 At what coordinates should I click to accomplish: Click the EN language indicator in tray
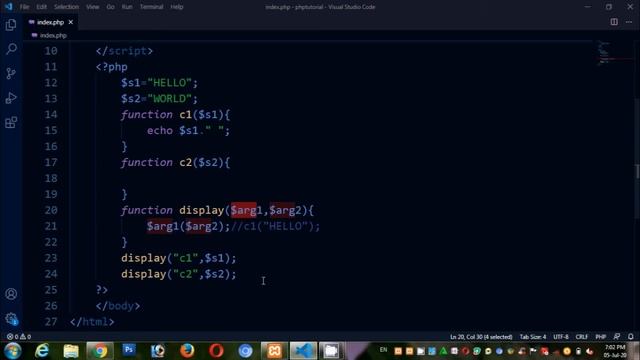[x=383, y=350]
